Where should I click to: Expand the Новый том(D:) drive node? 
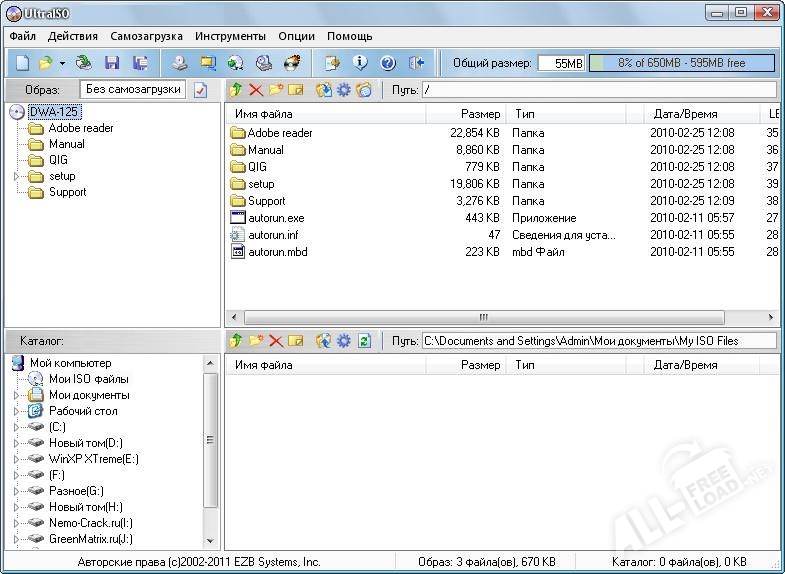tap(16, 443)
